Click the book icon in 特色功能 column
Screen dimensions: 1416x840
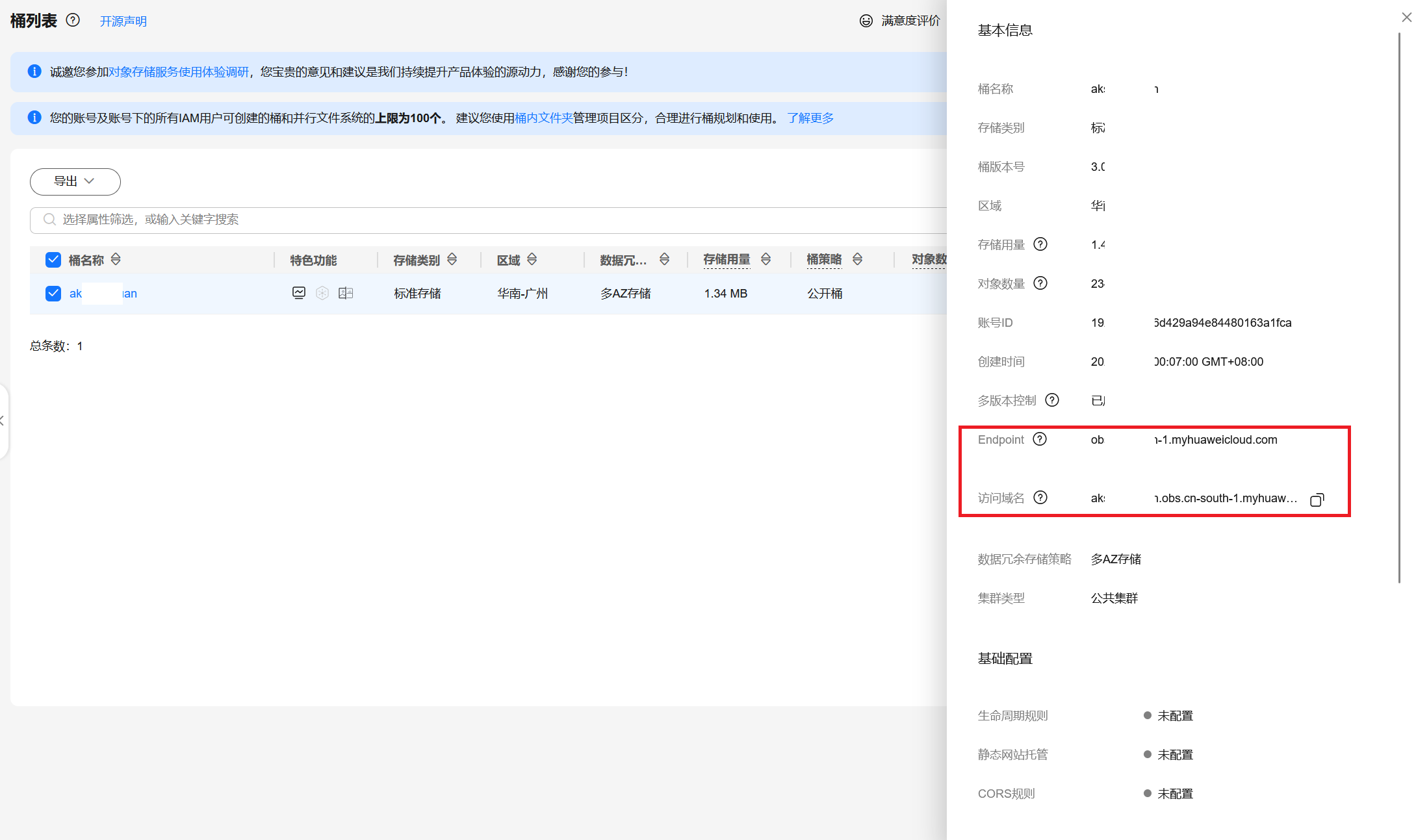[346, 293]
